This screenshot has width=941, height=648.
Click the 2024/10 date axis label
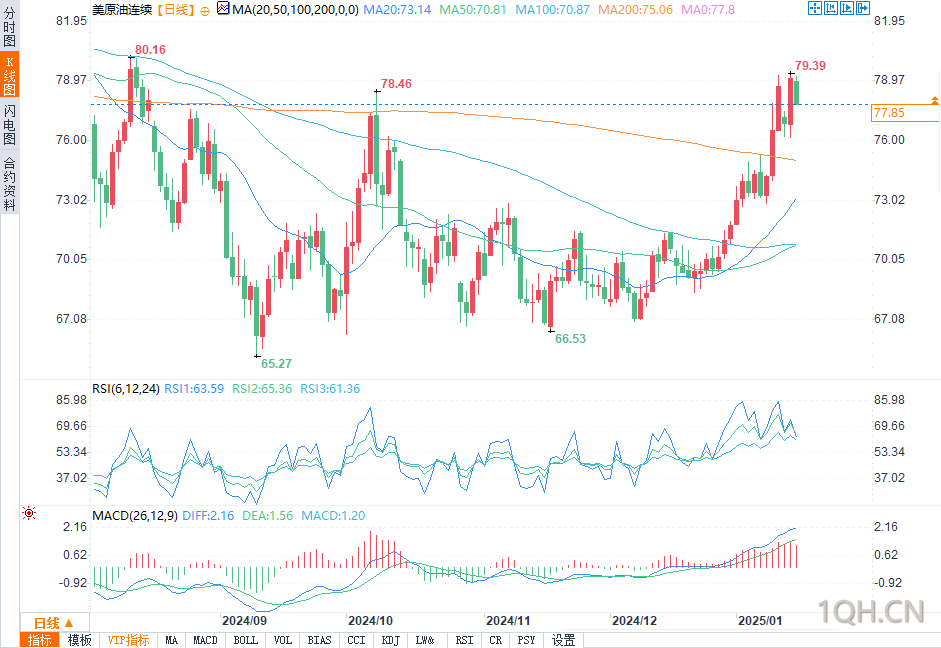(x=370, y=620)
